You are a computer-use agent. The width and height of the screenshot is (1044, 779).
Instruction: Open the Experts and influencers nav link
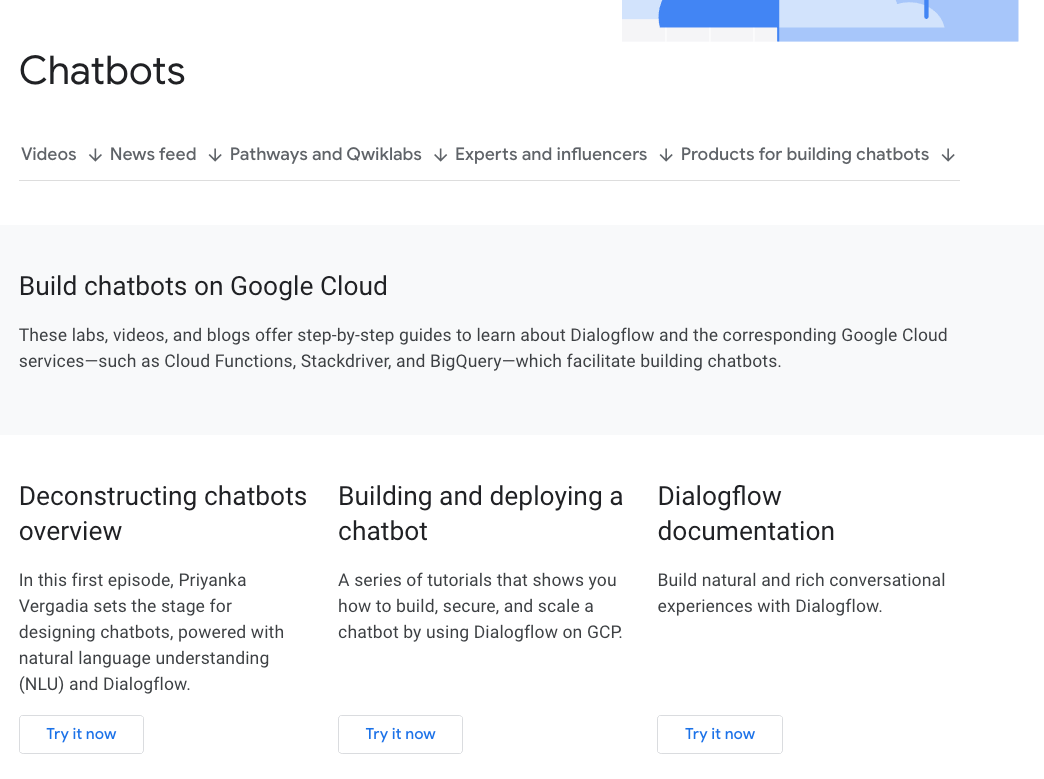(551, 154)
